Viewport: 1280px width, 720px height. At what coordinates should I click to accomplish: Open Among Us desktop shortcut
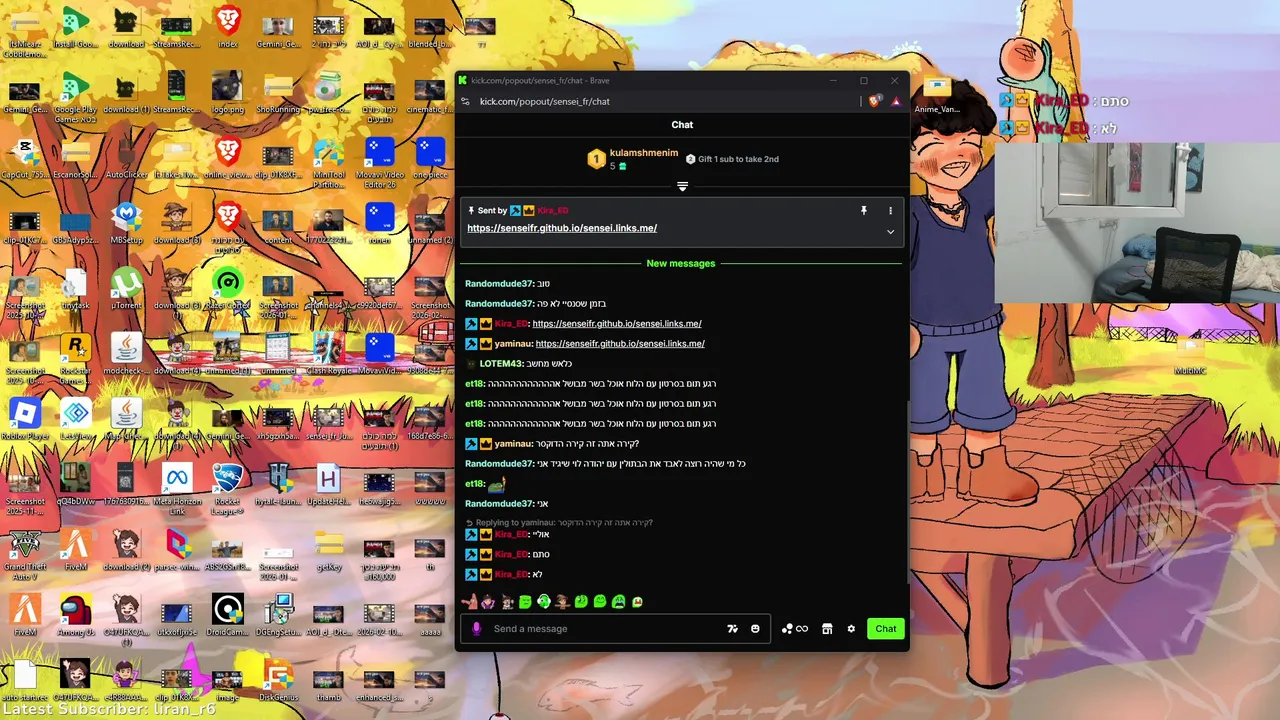click(x=75, y=615)
